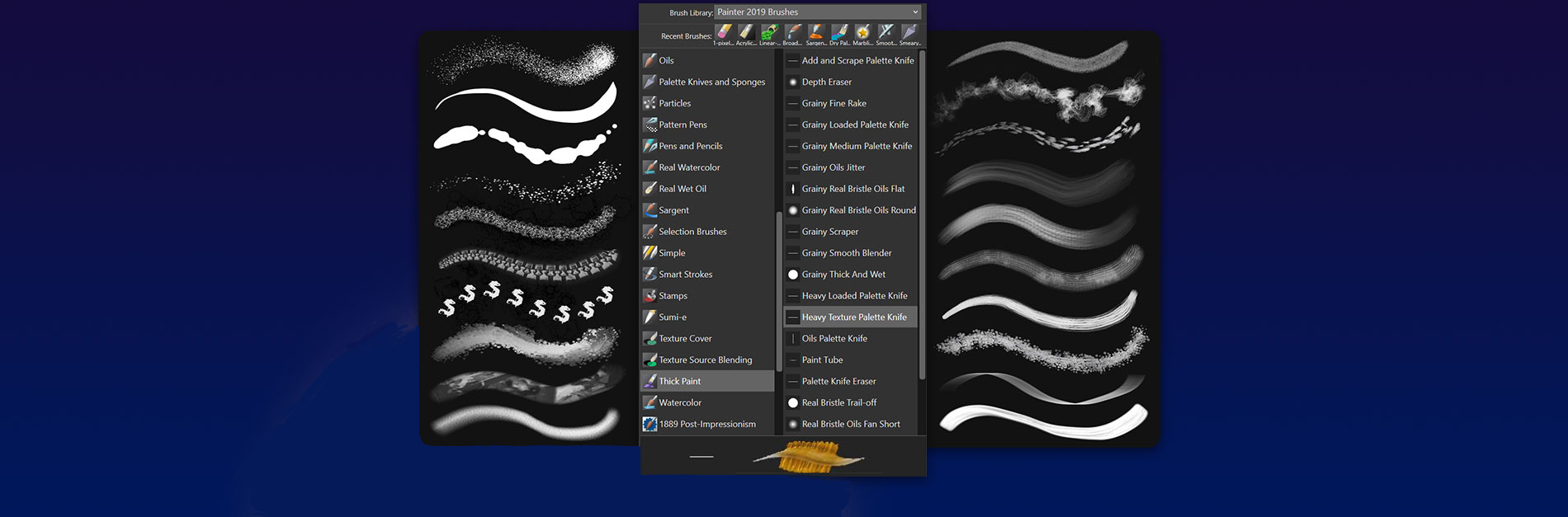This screenshot has height=517, width=1568.
Task: Choose the Depth Eraser variant
Action: click(x=850, y=82)
